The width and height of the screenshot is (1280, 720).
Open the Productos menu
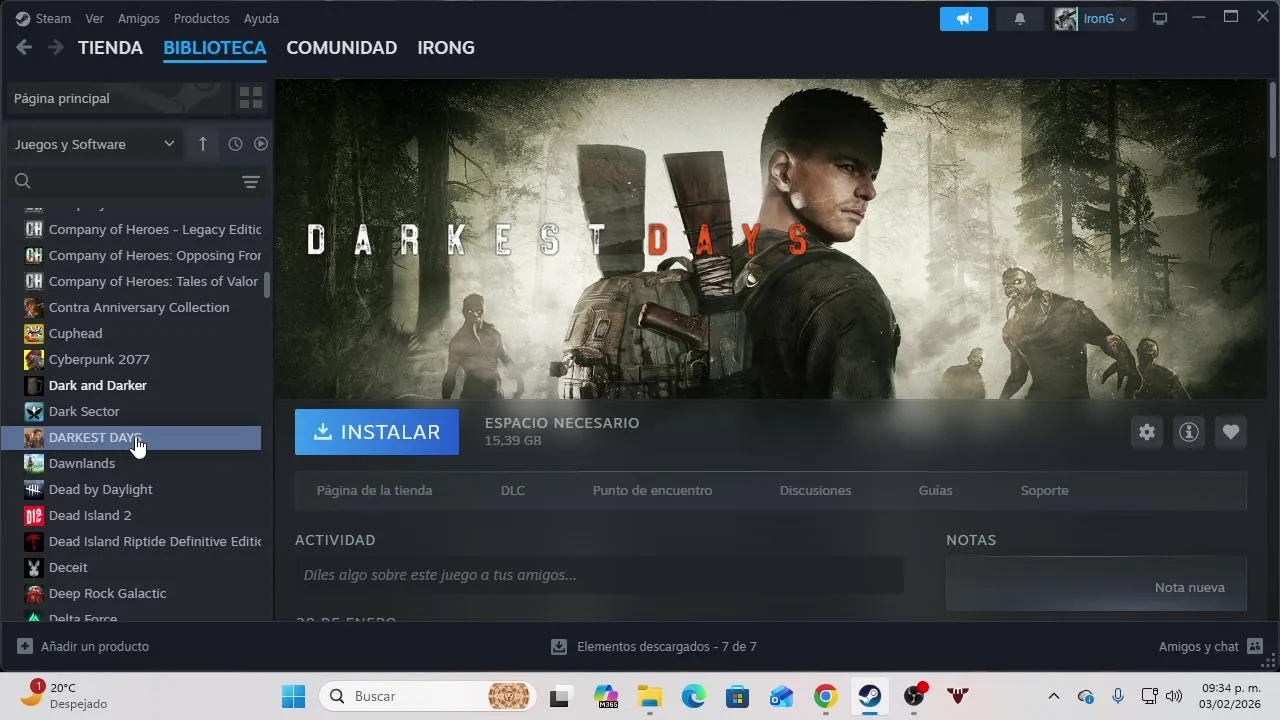pos(201,18)
